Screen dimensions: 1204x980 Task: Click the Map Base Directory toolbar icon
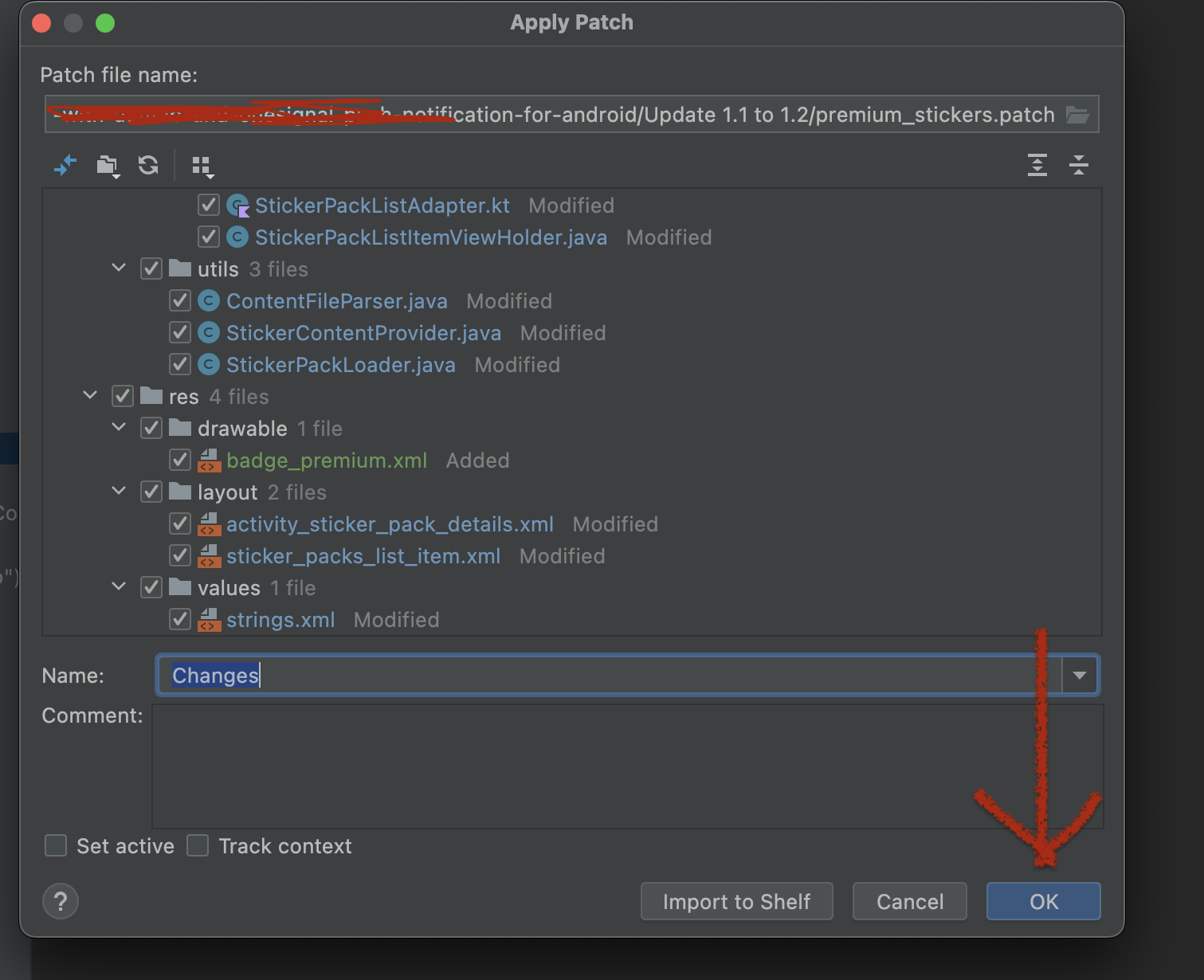107,166
